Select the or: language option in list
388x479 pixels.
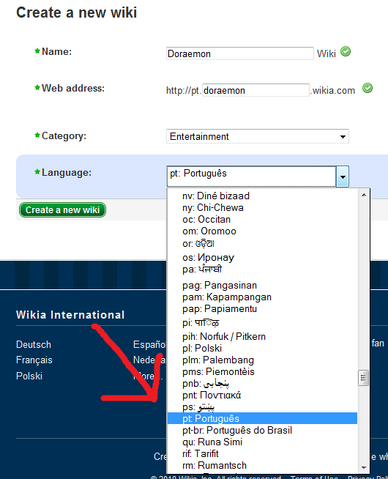click(198, 244)
